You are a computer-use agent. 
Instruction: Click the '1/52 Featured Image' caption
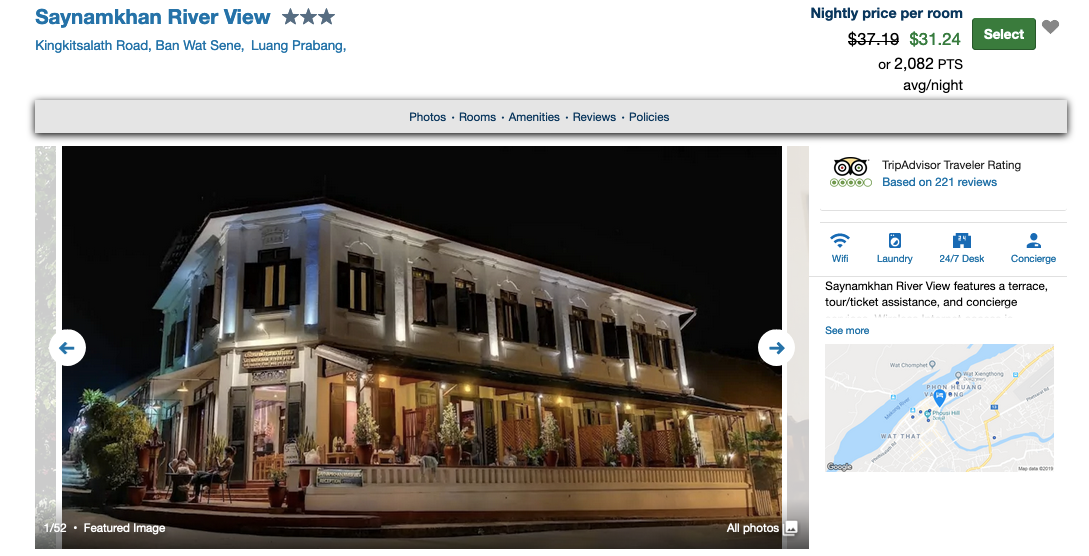coord(104,528)
